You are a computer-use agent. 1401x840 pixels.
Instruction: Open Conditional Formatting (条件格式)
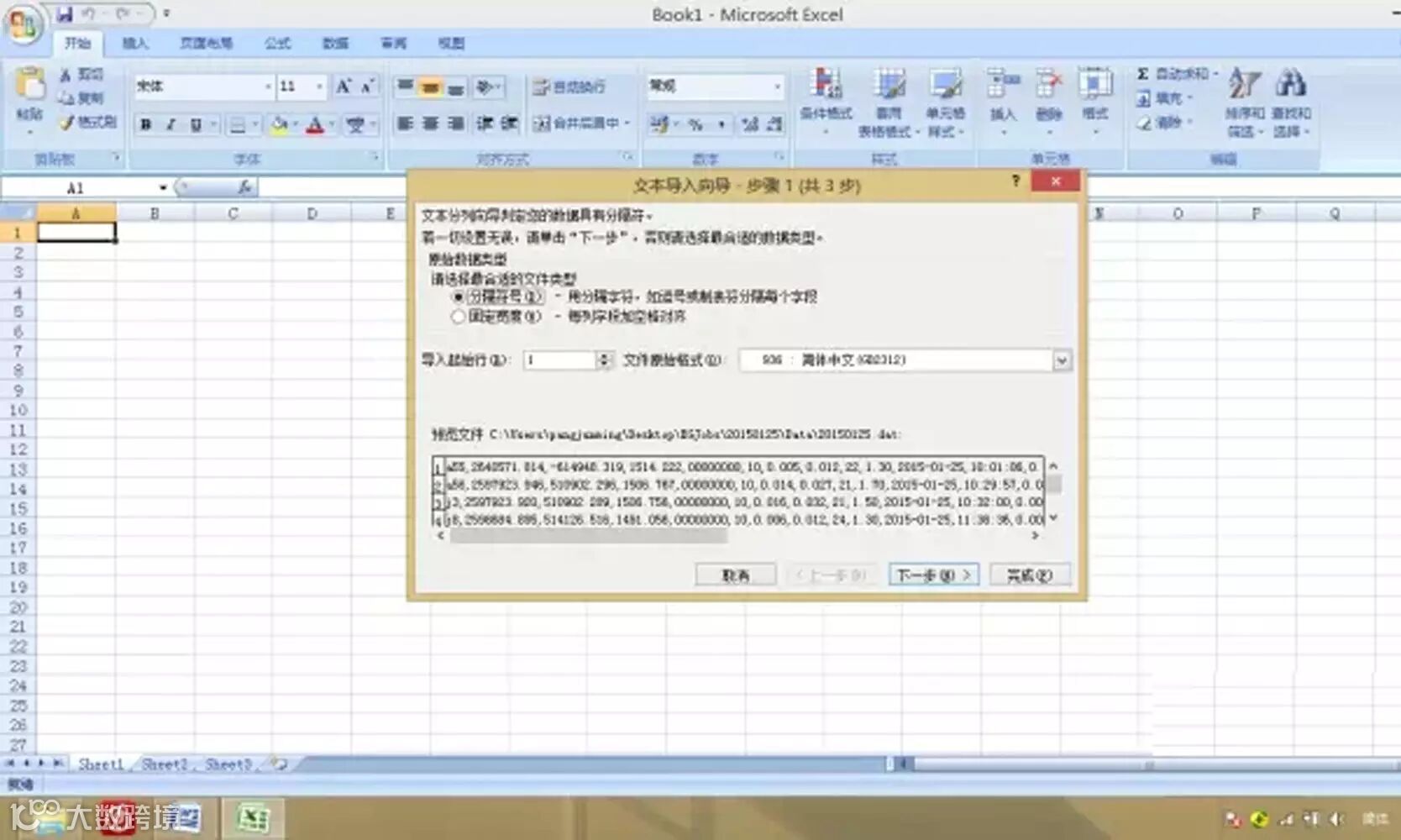coord(826,101)
